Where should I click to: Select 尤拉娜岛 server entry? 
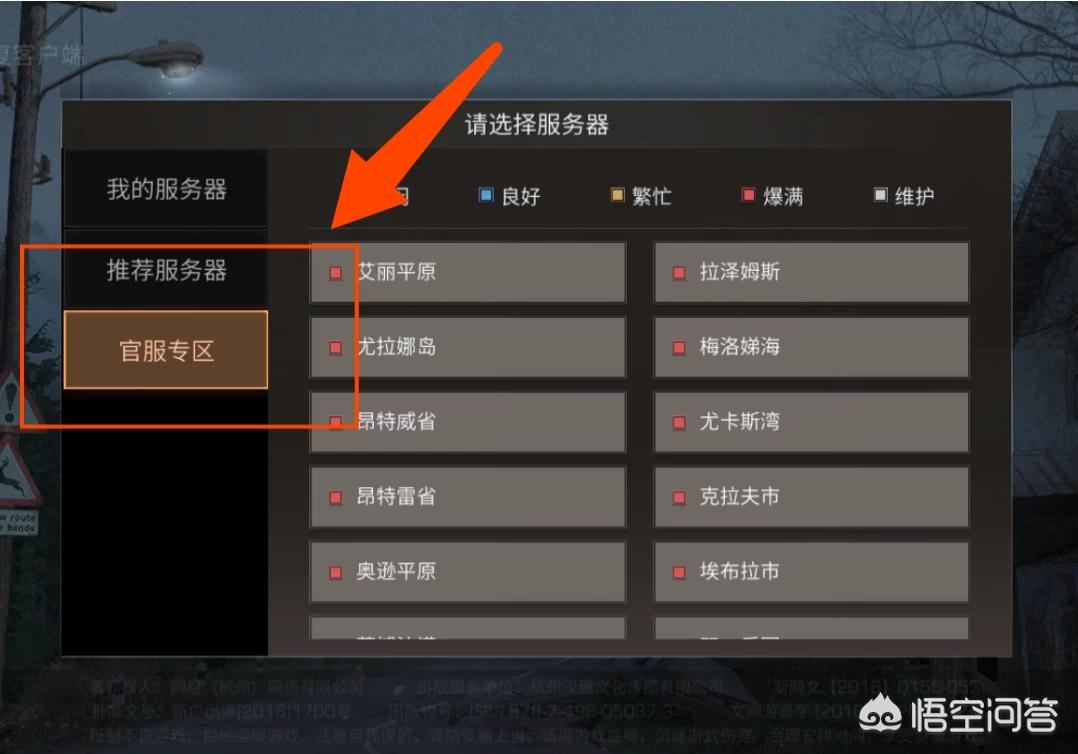click(x=468, y=347)
